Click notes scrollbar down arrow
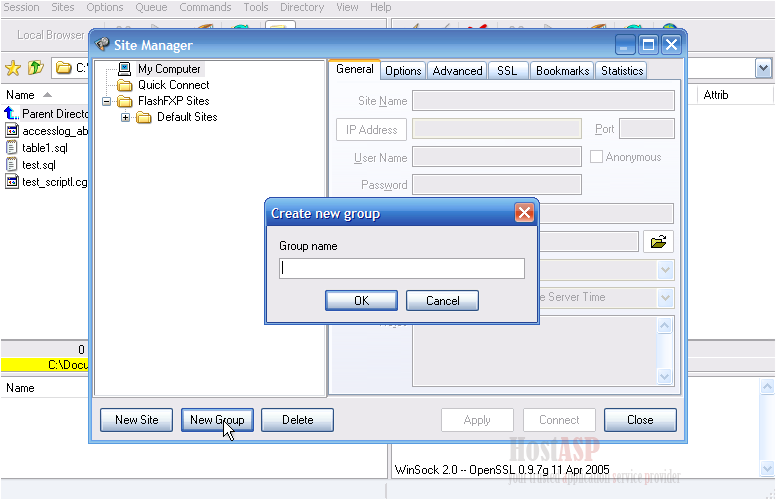Image resolution: width=776 pixels, height=500 pixels. point(664,376)
